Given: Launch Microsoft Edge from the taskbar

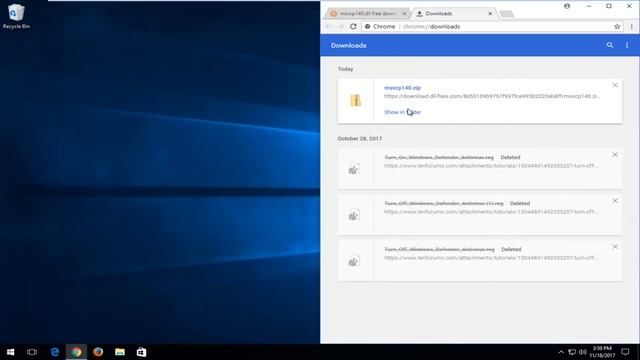Looking at the screenshot, I should 55,352.
